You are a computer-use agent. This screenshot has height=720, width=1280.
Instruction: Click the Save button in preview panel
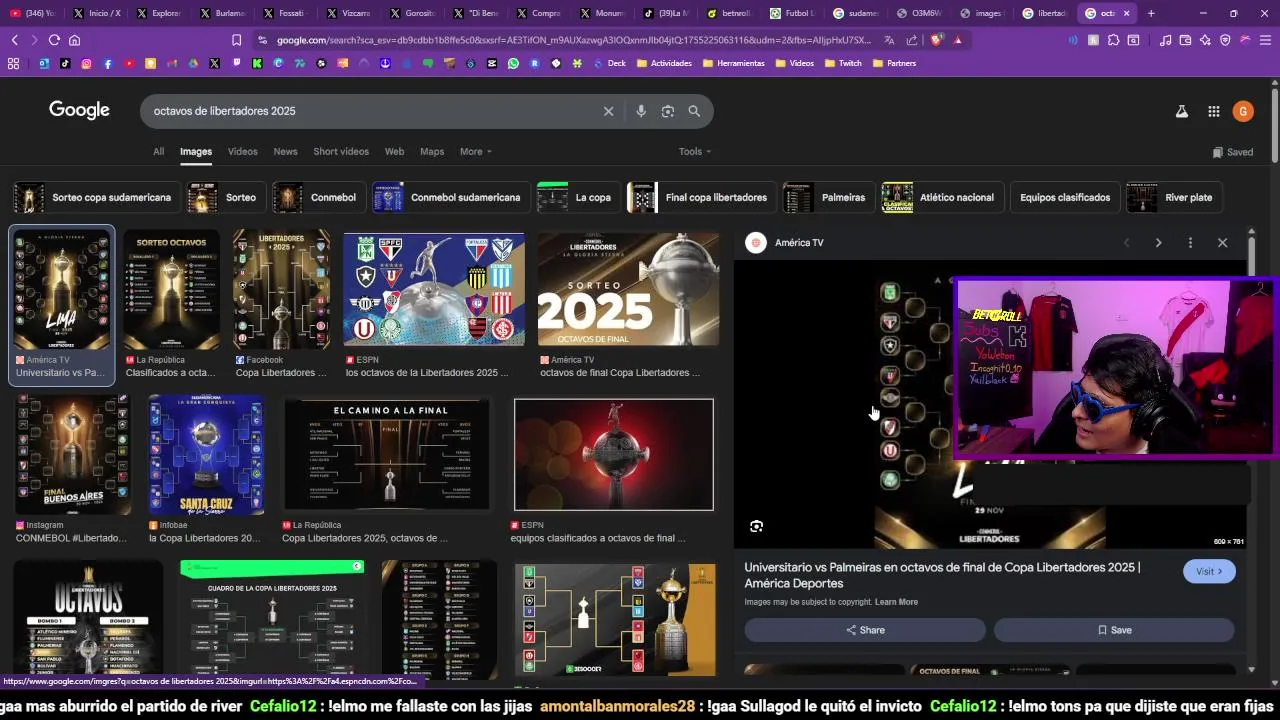pos(1114,630)
